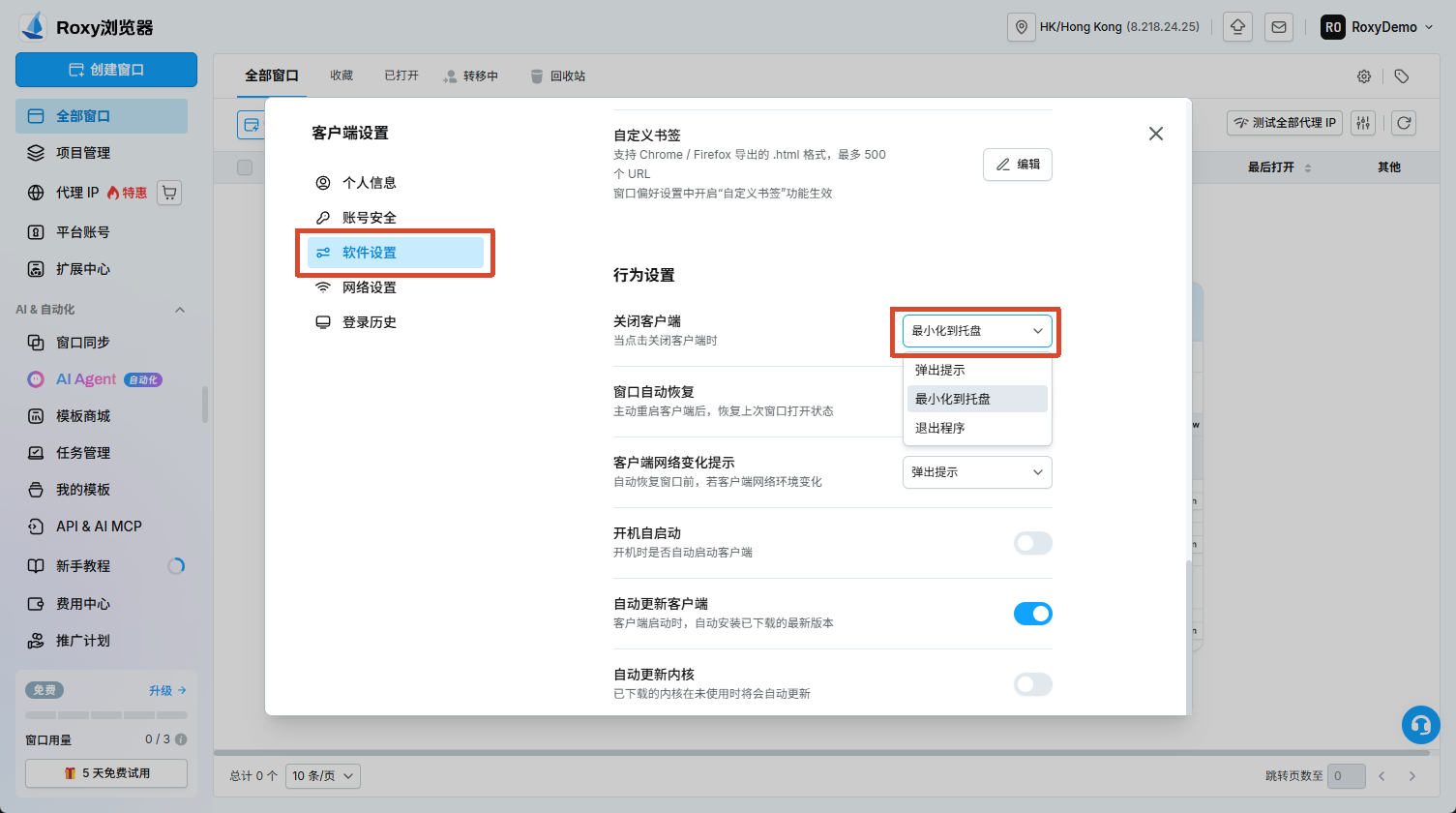The height and width of the screenshot is (813, 1456).
Task: Choose the 最小化到托盘 option in the open list
Action: click(x=977, y=399)
